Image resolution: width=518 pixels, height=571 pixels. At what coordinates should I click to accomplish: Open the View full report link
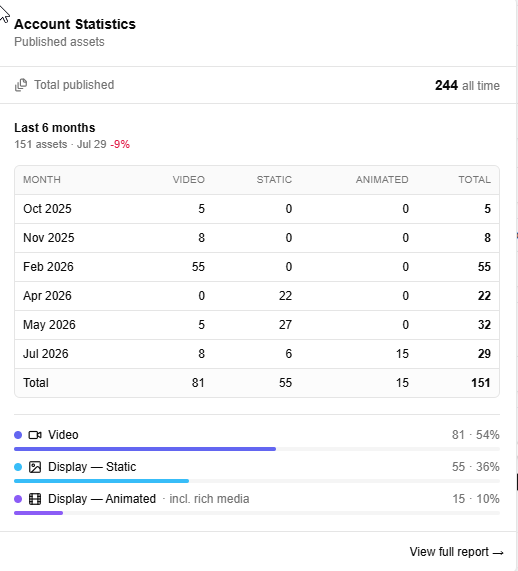click(x=456, y=552)
